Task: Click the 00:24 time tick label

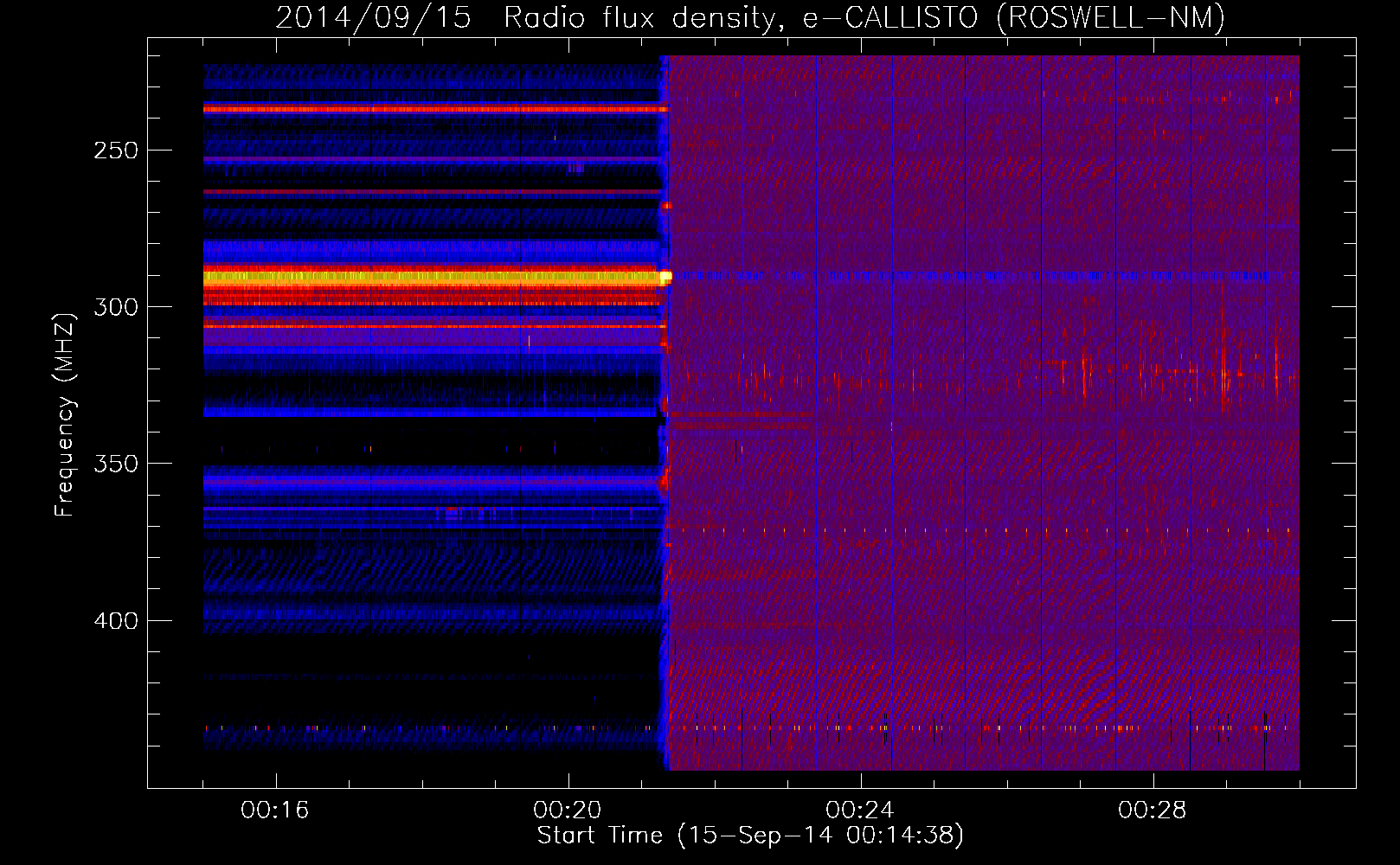Action: [x=860, y=810]
